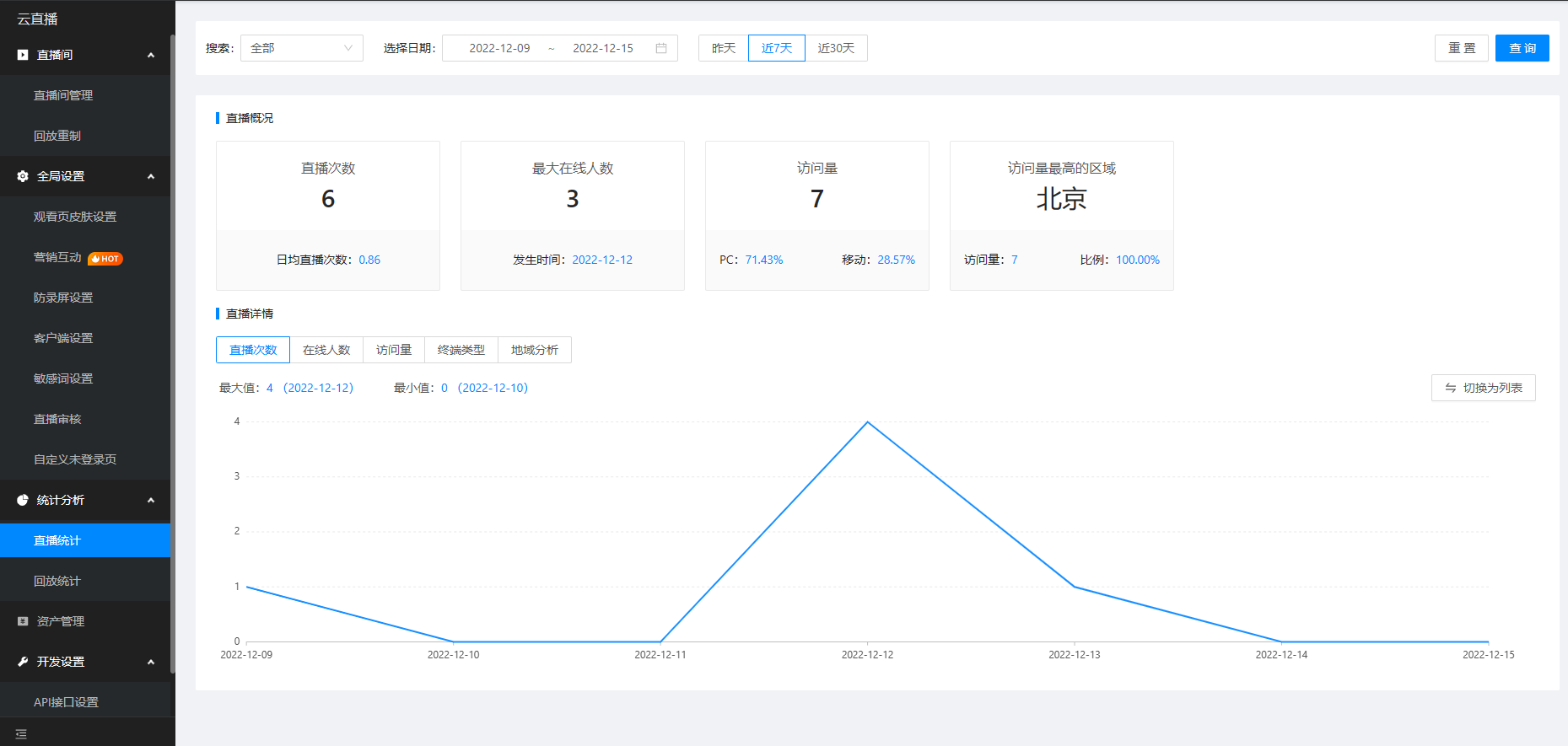Image resolution: width=1568 pixels, height=746 pixels.
Task: Switch to 终端类型 tab
Action: point(461,350)
